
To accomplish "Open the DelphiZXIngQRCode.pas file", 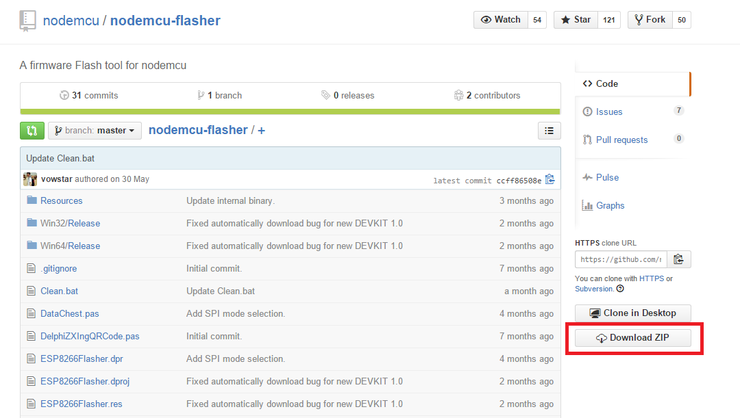I will (90, 336).
